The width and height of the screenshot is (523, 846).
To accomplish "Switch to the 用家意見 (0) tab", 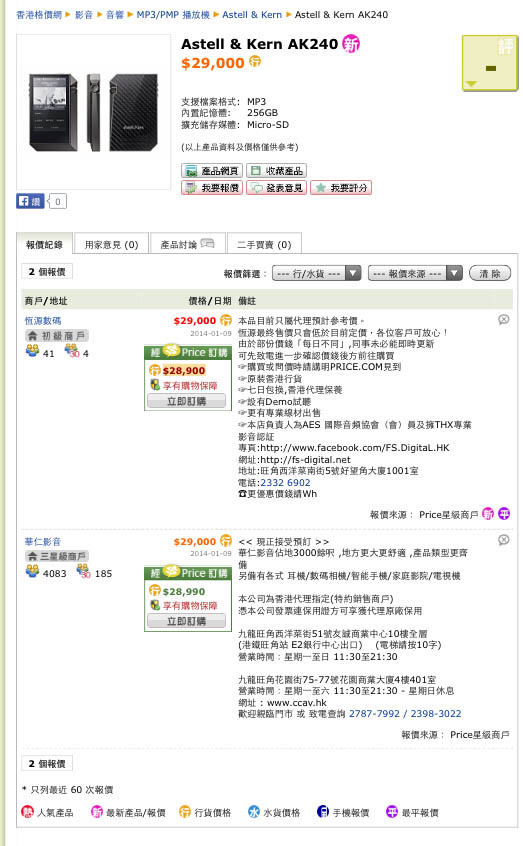I will coord(111,245).
